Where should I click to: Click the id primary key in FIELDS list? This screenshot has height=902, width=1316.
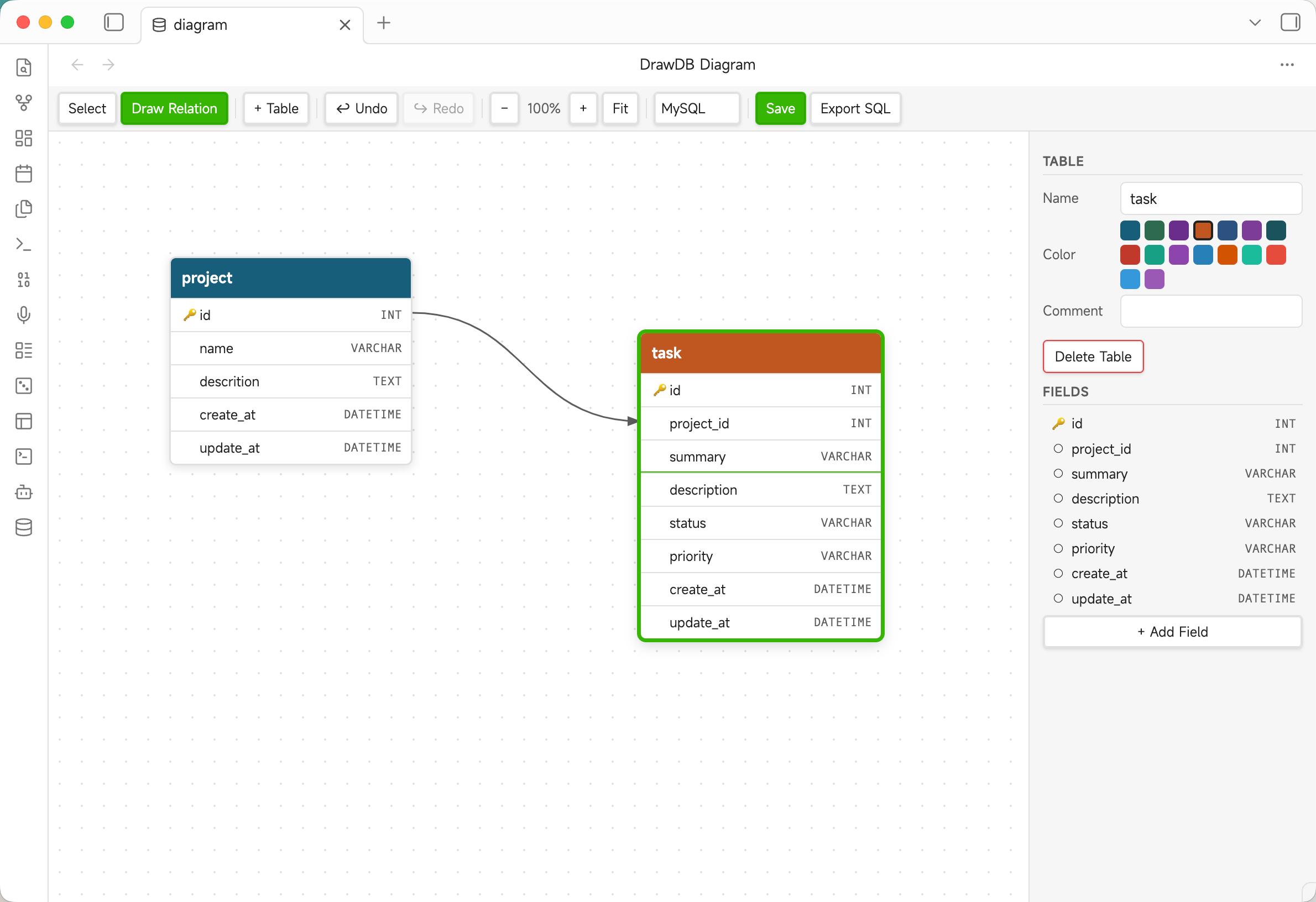pos(1172,423)
